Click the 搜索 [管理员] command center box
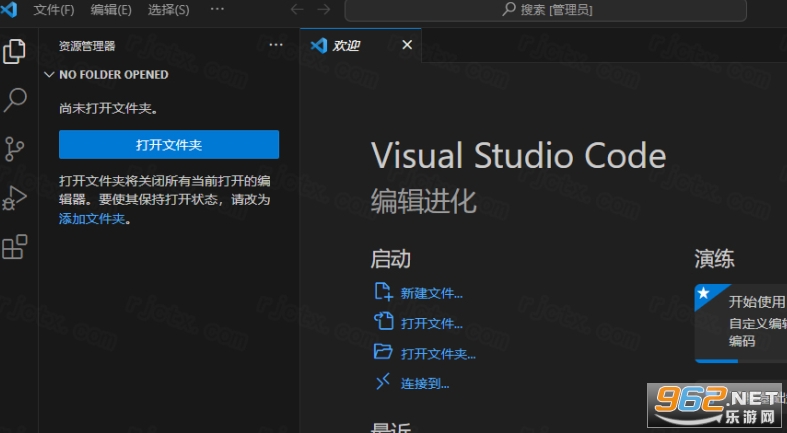787x433 pixels. click(546, 10)
